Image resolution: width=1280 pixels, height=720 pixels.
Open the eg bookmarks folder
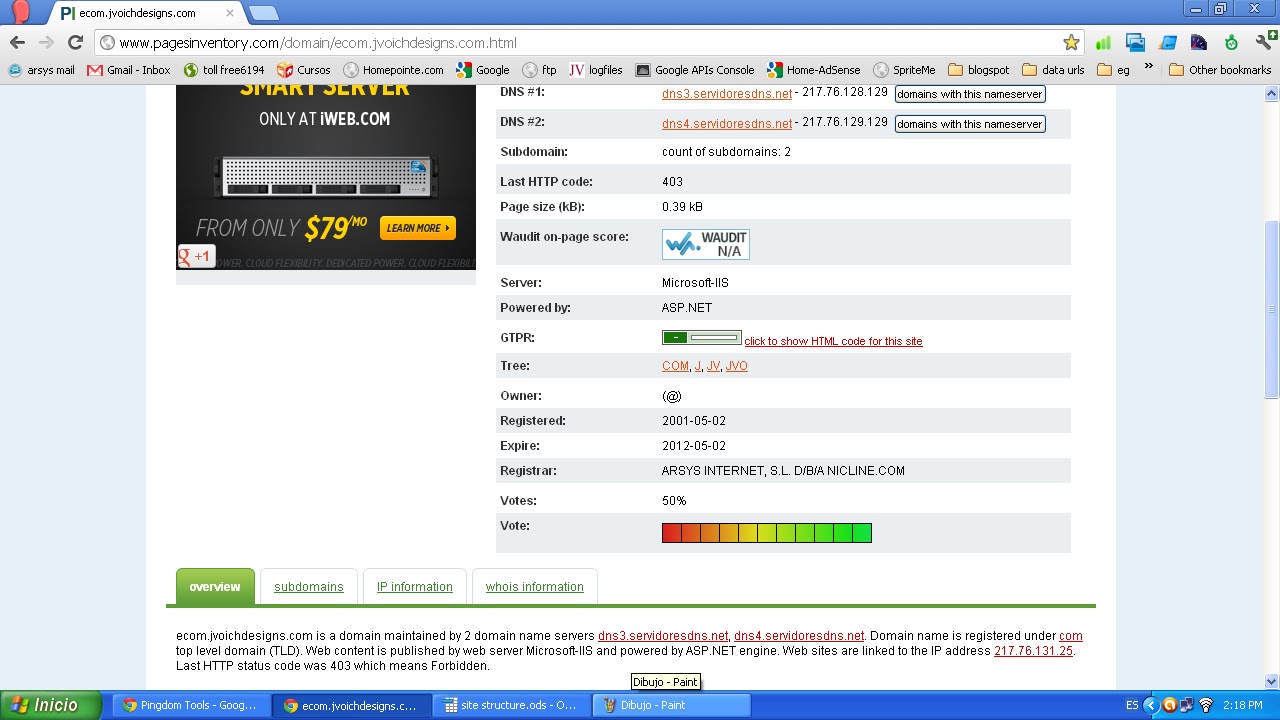coord(1113,70)
